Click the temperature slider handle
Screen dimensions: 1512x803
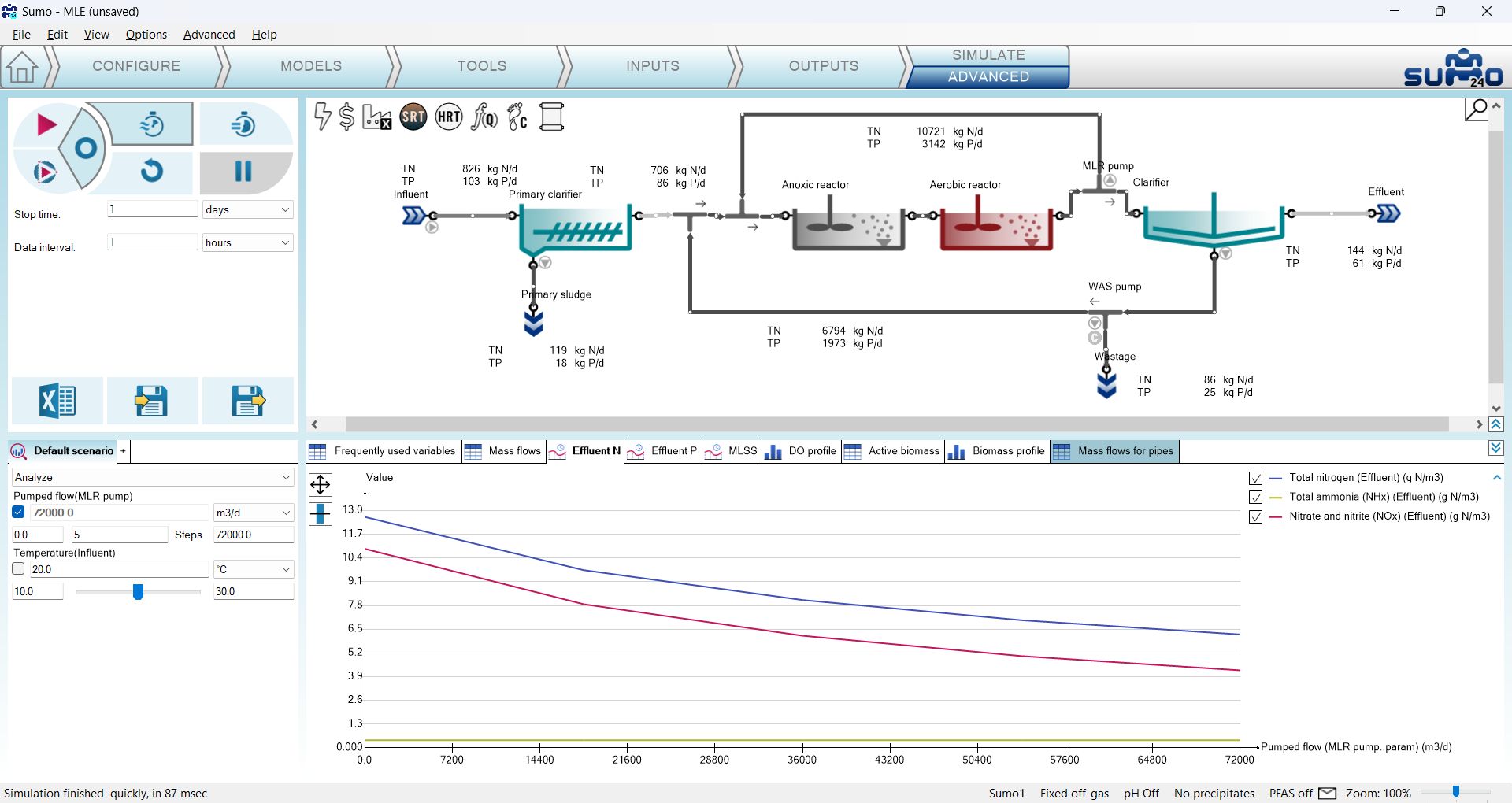pyautogui.click(x=138, y=592)
